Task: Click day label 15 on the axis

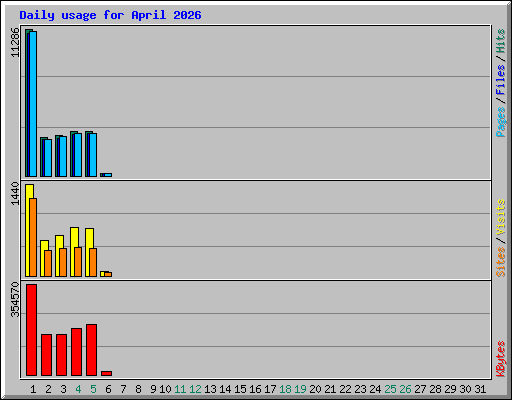Action: (x=240, y=389)
